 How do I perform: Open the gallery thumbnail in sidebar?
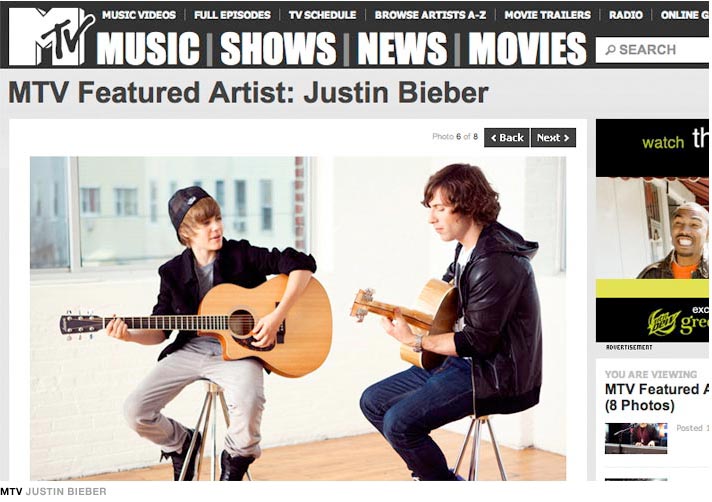[636, 438]
